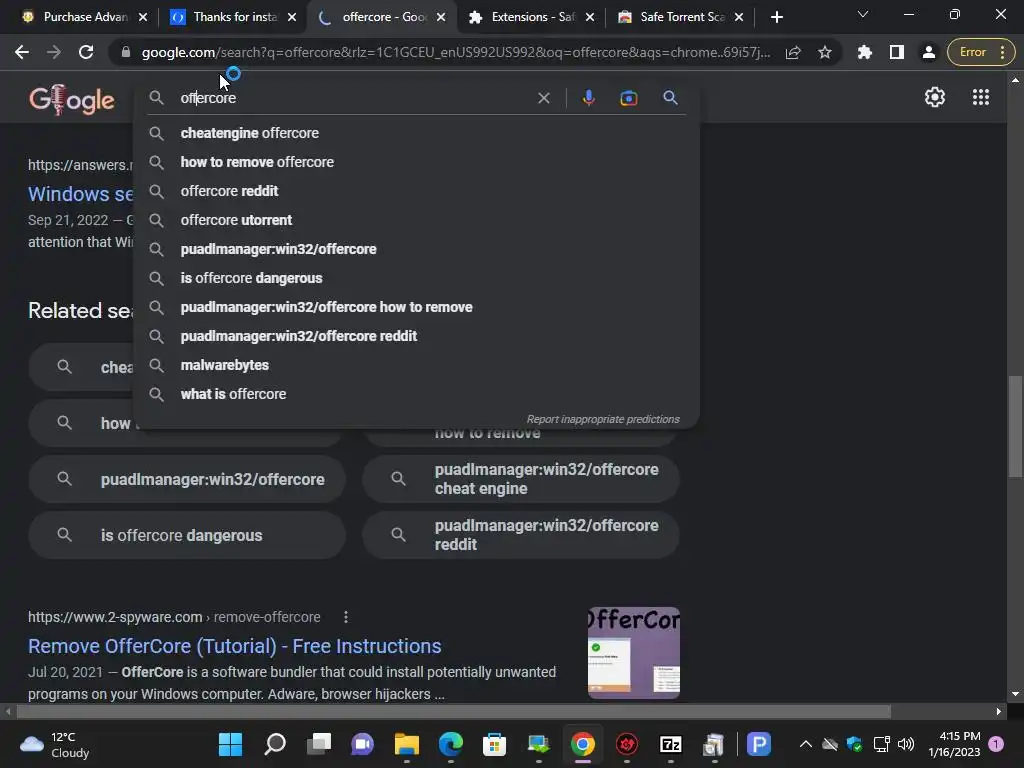Open the Windows se... result link
The width and height of the screenshot is (1024, 768).
pos(80,194)
